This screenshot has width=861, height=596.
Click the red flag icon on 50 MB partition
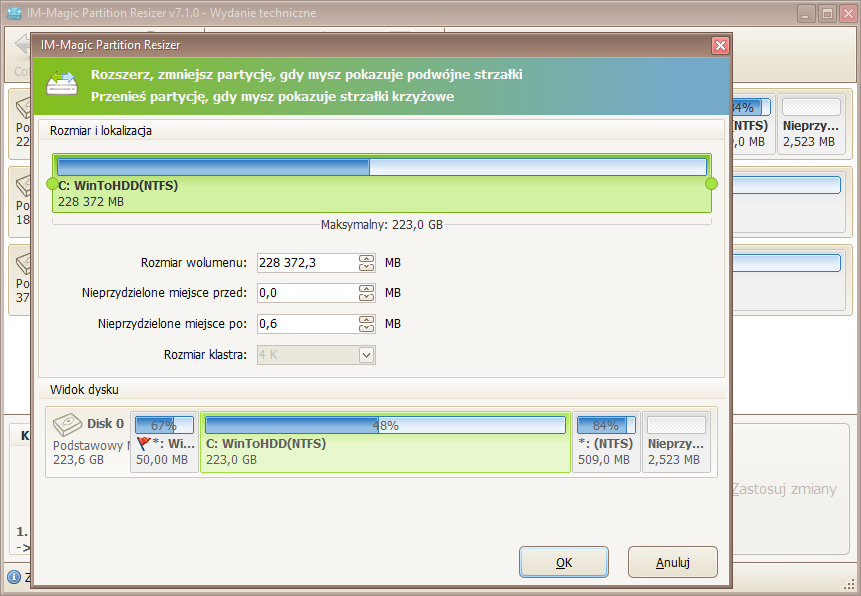[x=143, y=443]
